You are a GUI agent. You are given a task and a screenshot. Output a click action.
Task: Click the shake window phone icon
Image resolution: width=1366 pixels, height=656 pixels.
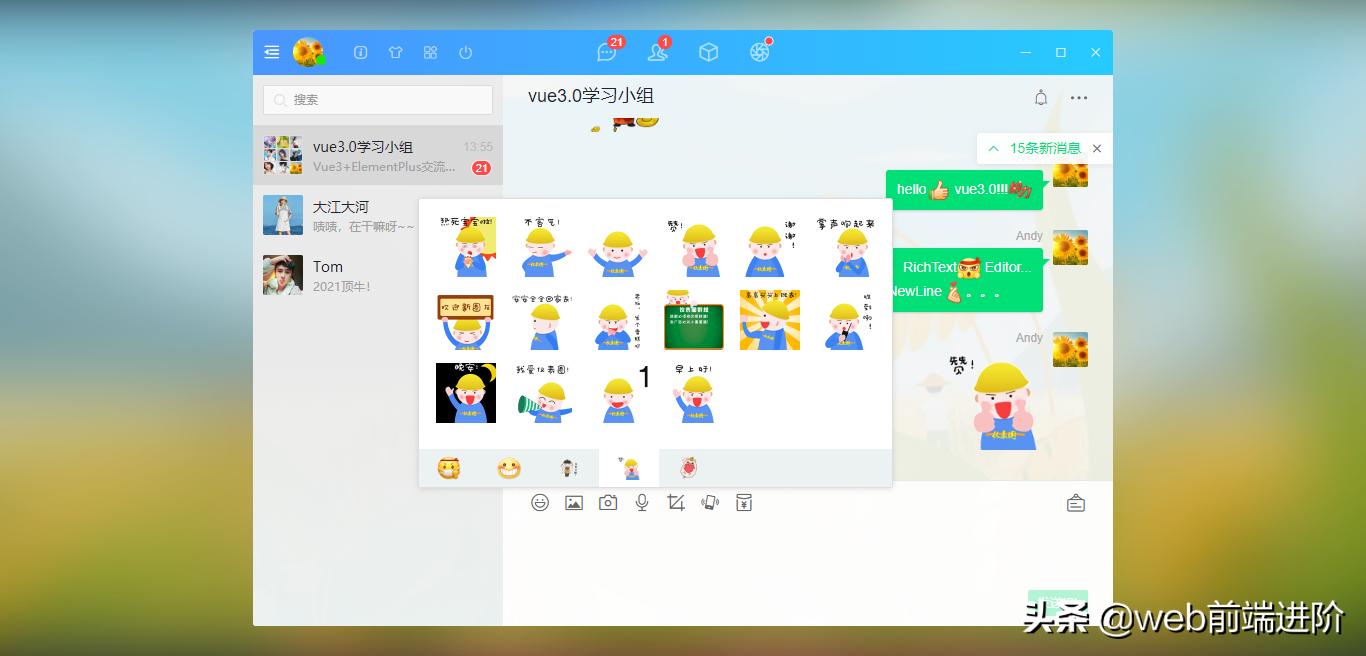[x=709, y=503]
